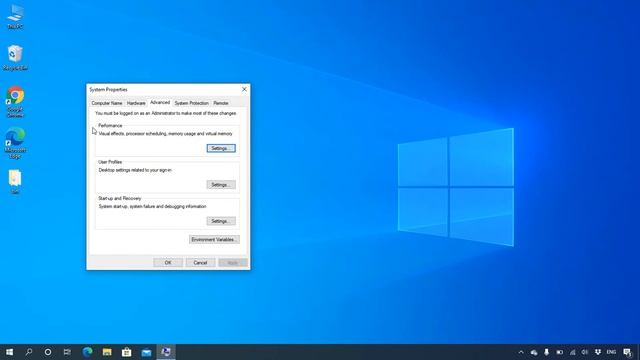The image size is (640, 360).
Task: Switch to System Protection tab
Action: click(x=191, y=103)
